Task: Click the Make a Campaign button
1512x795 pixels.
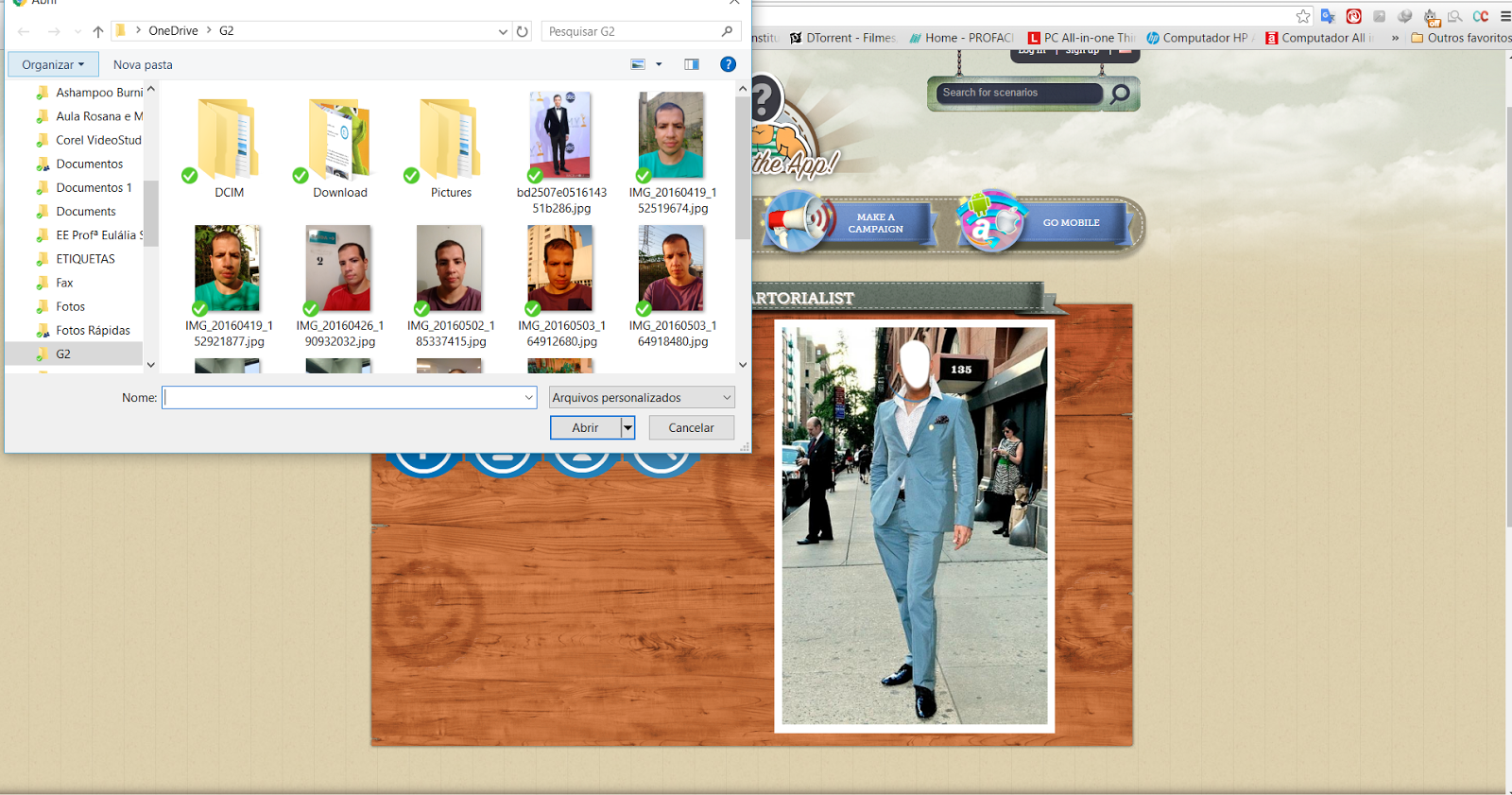Action: (875, 223)
